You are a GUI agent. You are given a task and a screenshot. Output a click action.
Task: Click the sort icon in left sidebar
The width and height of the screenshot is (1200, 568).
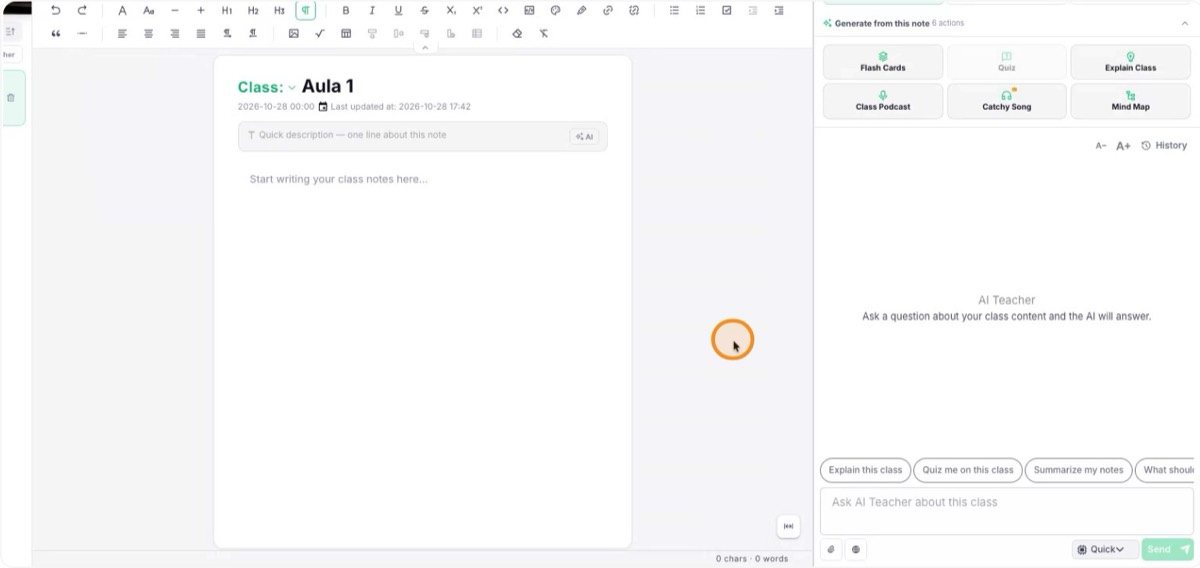11,32
